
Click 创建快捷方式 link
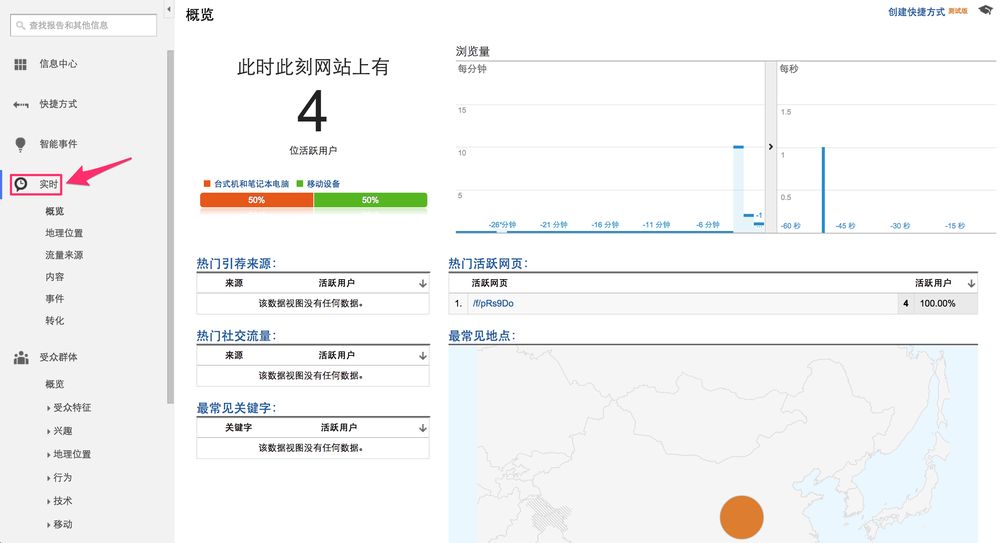916,12
